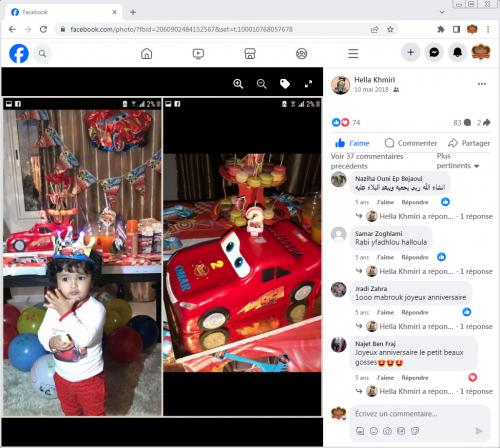This screenshot has width=500, height=448.
Task: Like Jradi Zahra's comment via J'aime
Action: coord(385,312)
